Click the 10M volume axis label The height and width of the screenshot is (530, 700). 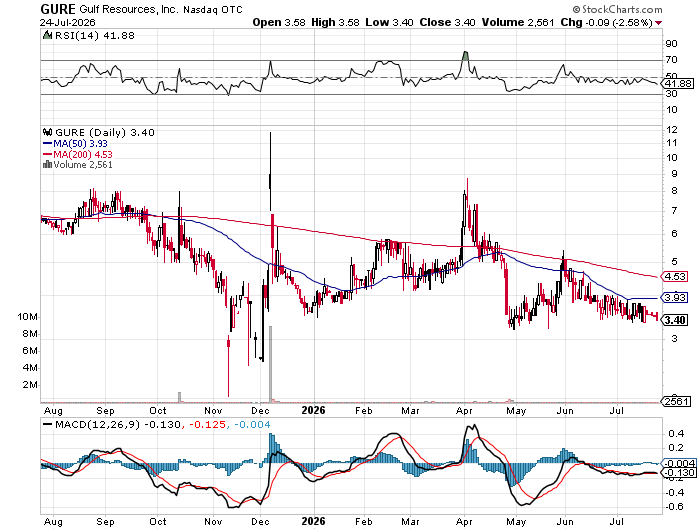[28, 317]
